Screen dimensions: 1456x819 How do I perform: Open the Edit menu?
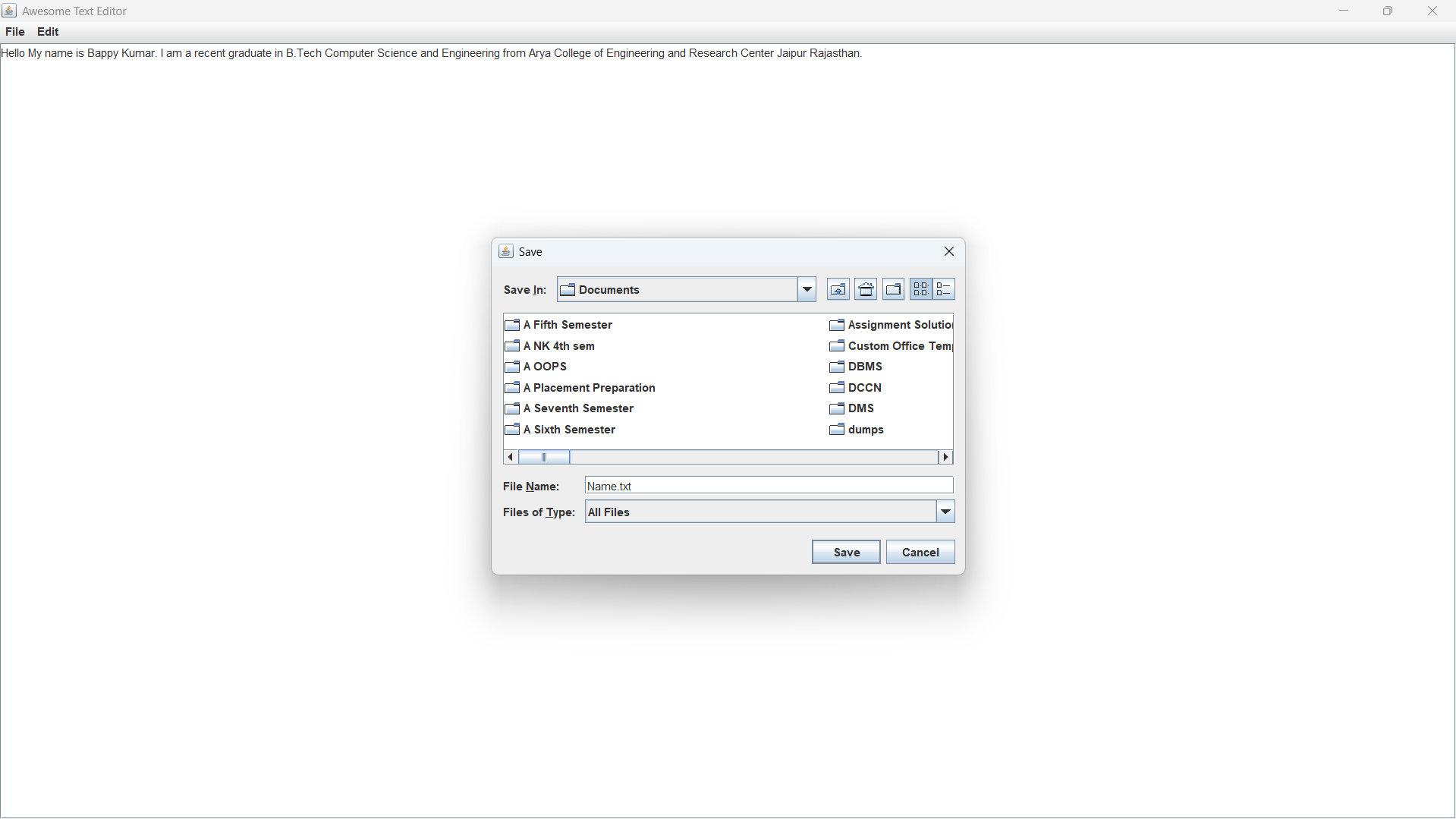coord(47,31)
